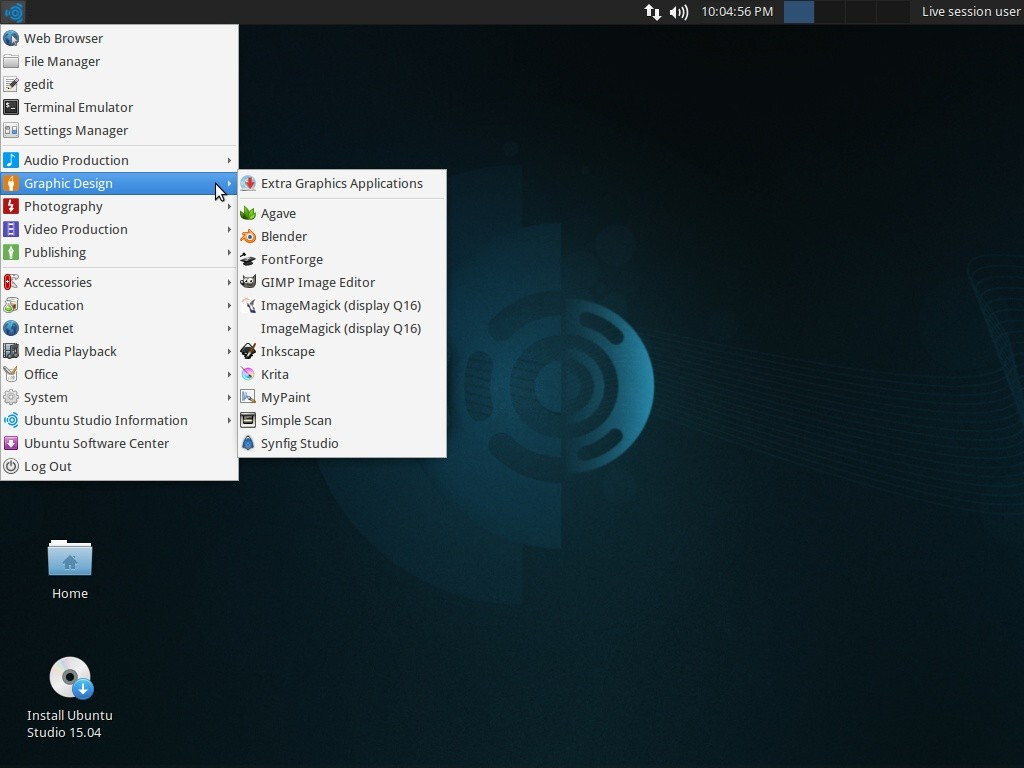This screenshot has width=1024, height=768.
Task: Click the Terminal Emulator icon
Action: (11, 107)
